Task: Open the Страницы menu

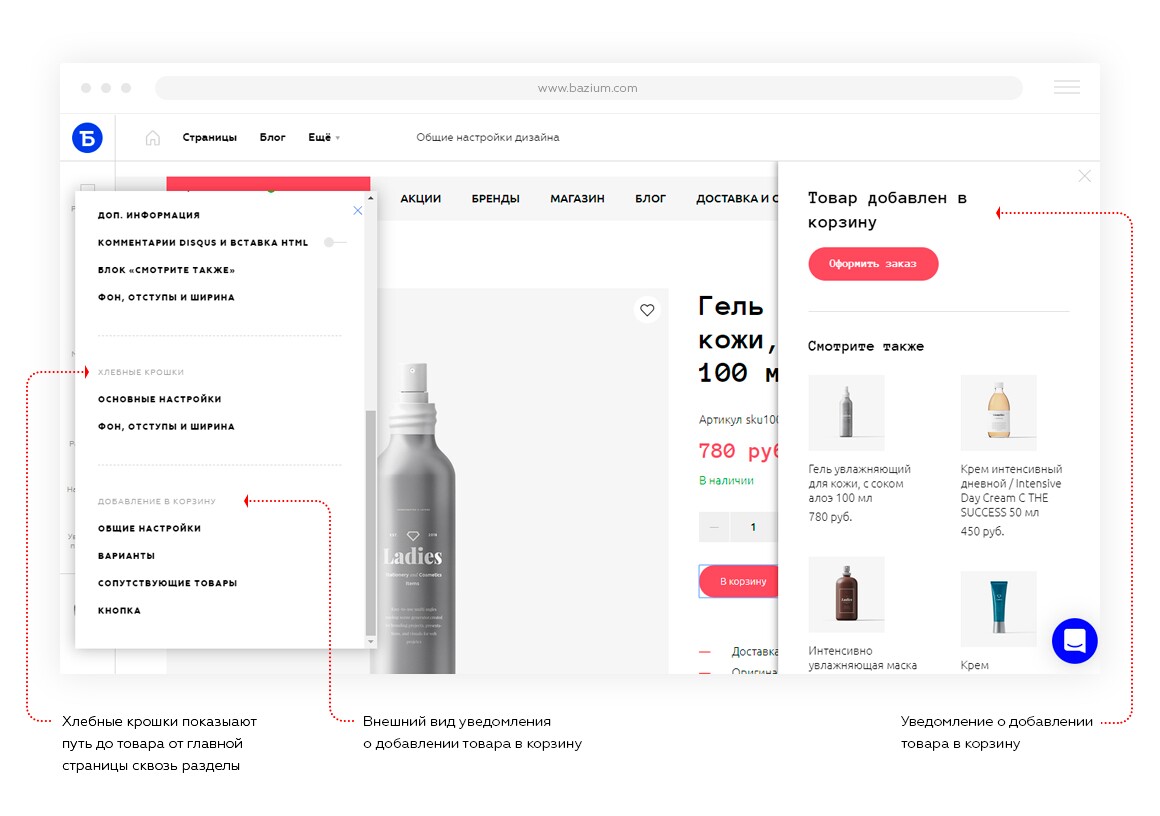Action: click(x=209, y=138)
